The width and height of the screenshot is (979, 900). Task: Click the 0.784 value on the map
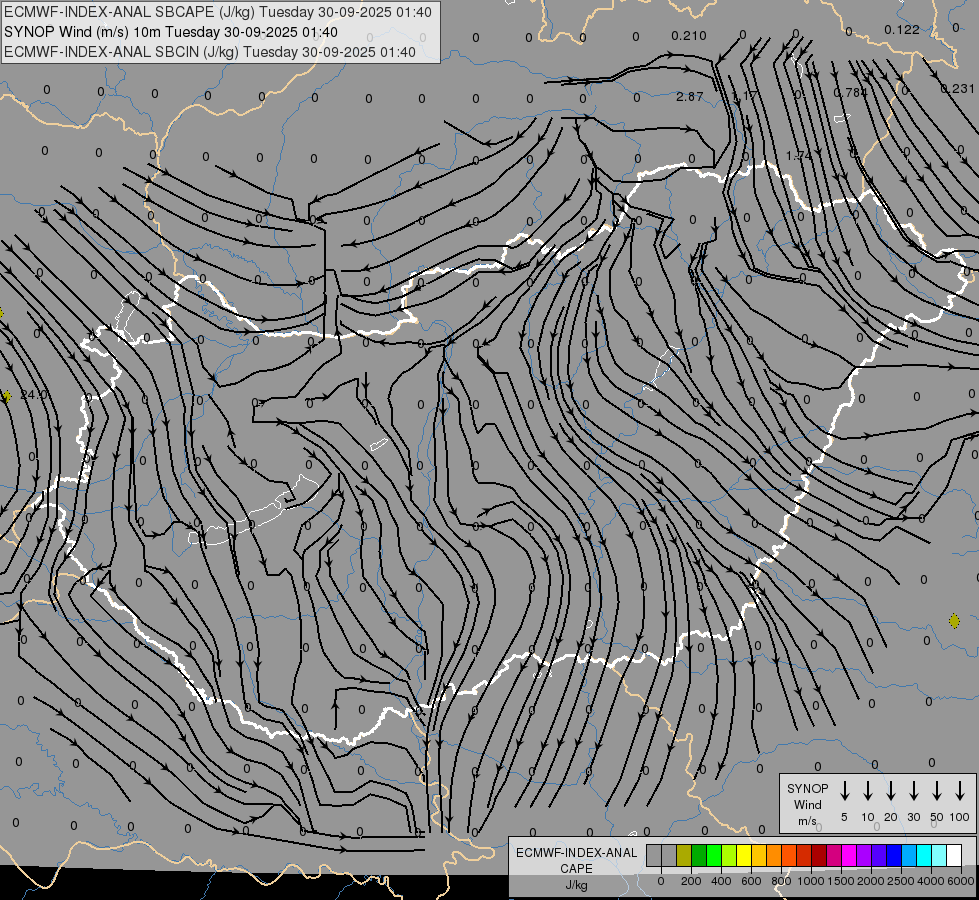pos(850,92)
